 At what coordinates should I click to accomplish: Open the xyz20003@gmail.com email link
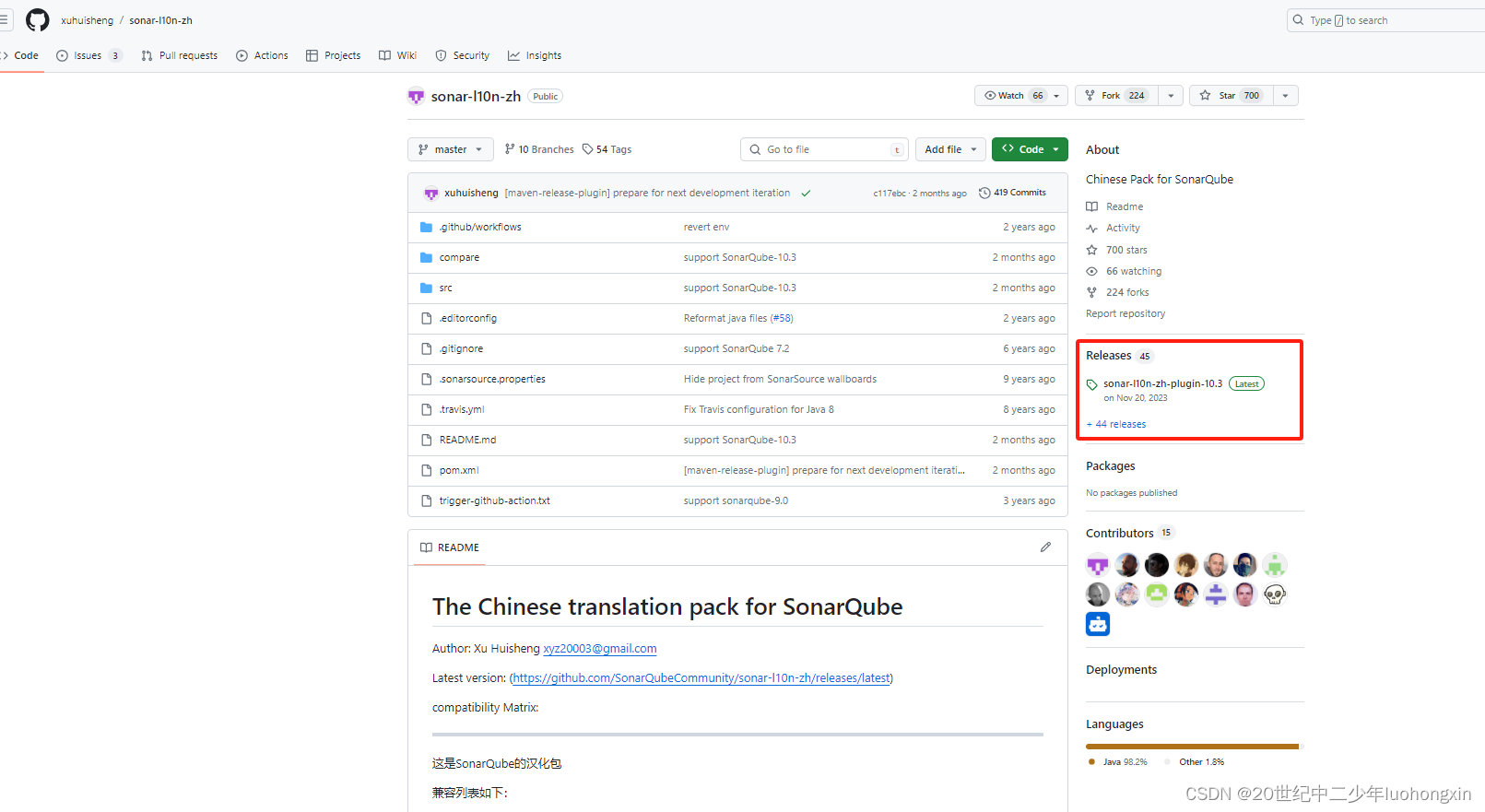pos(600,649)
